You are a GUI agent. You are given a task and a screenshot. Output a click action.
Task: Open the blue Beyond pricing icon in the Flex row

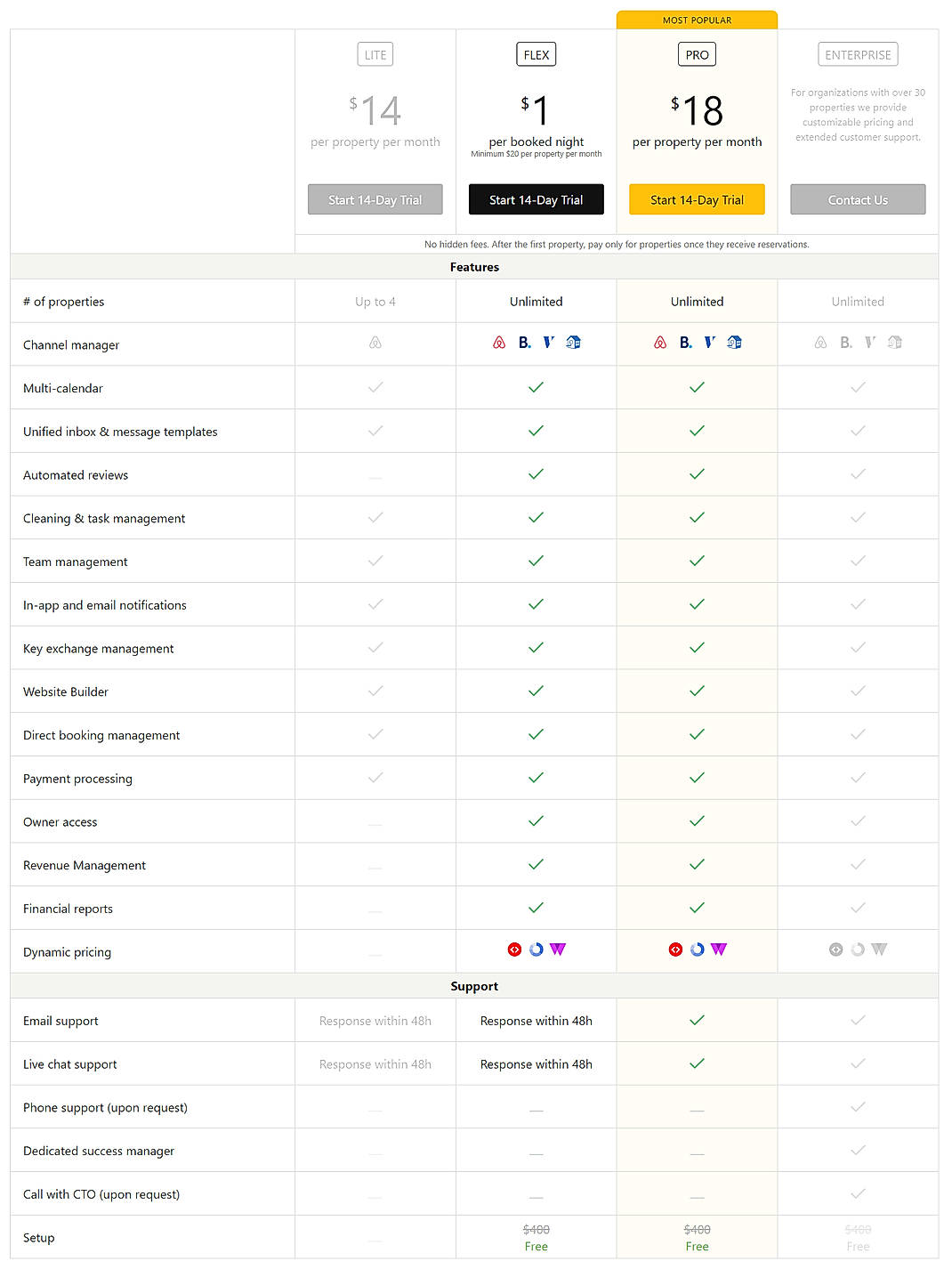pyautogui.click(x=536, y=950)
